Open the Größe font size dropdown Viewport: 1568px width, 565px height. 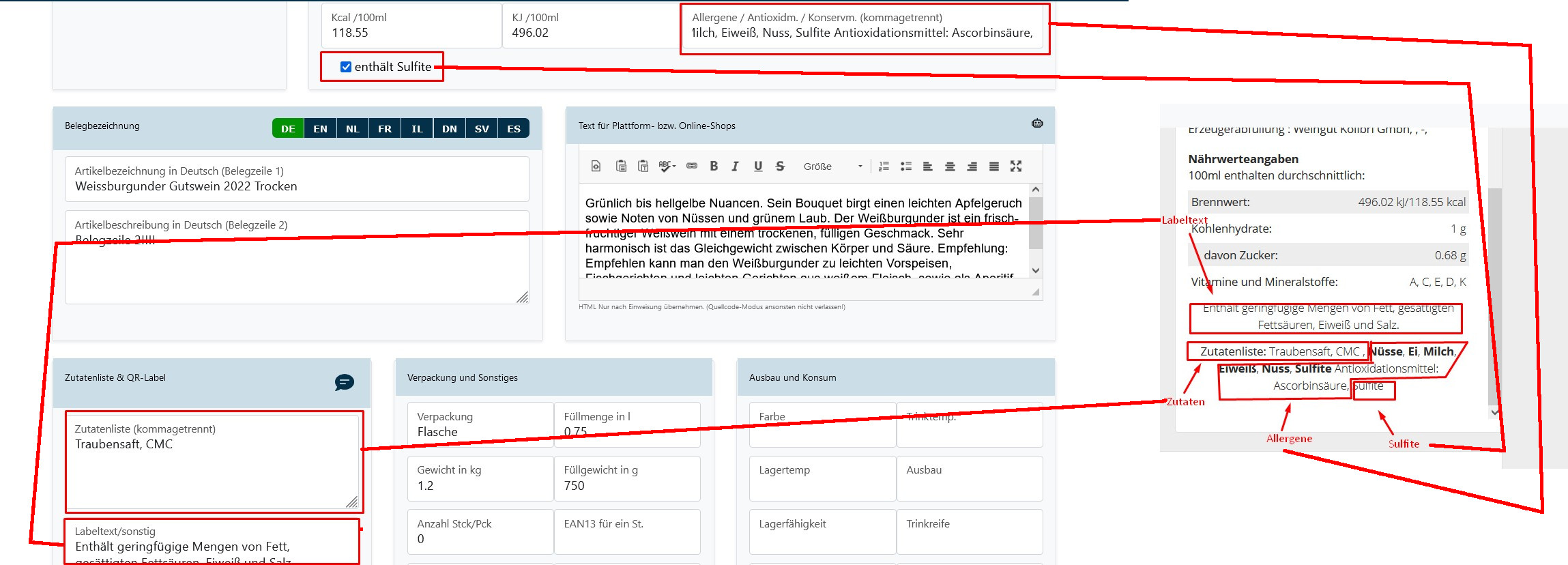pyautogui.click(x=832, y=166)
